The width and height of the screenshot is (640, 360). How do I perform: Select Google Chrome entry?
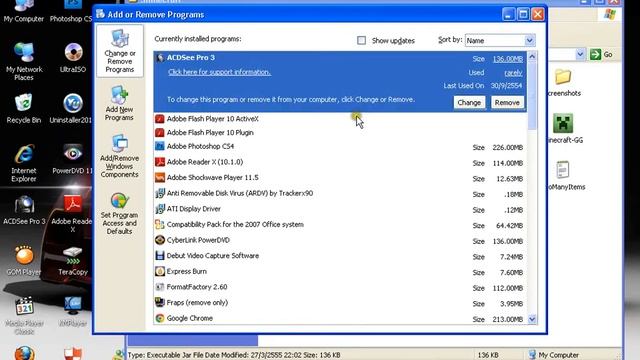point(341,318)
